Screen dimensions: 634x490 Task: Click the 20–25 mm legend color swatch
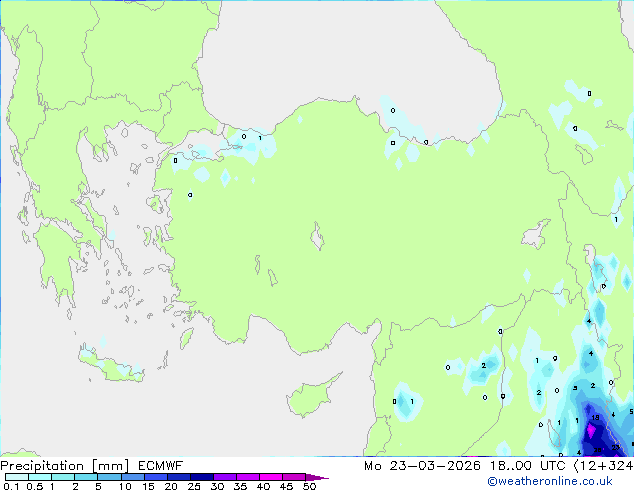[x=179, y=477]
